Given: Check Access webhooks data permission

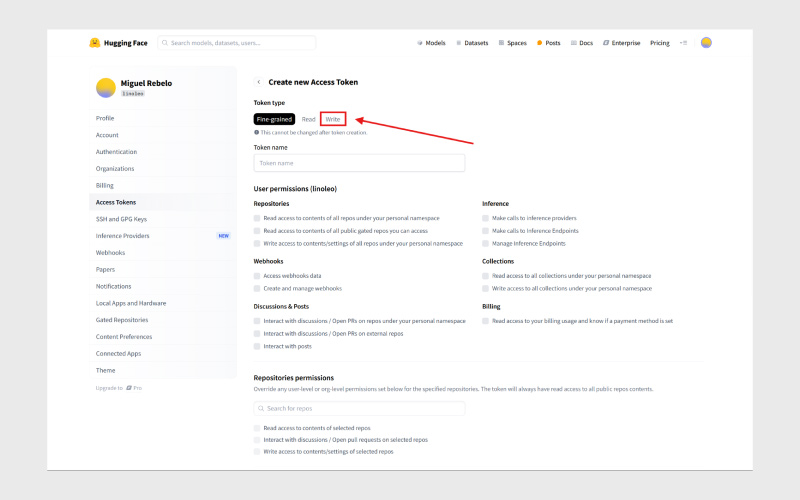Looking at the screenshot, I should 257,275.
